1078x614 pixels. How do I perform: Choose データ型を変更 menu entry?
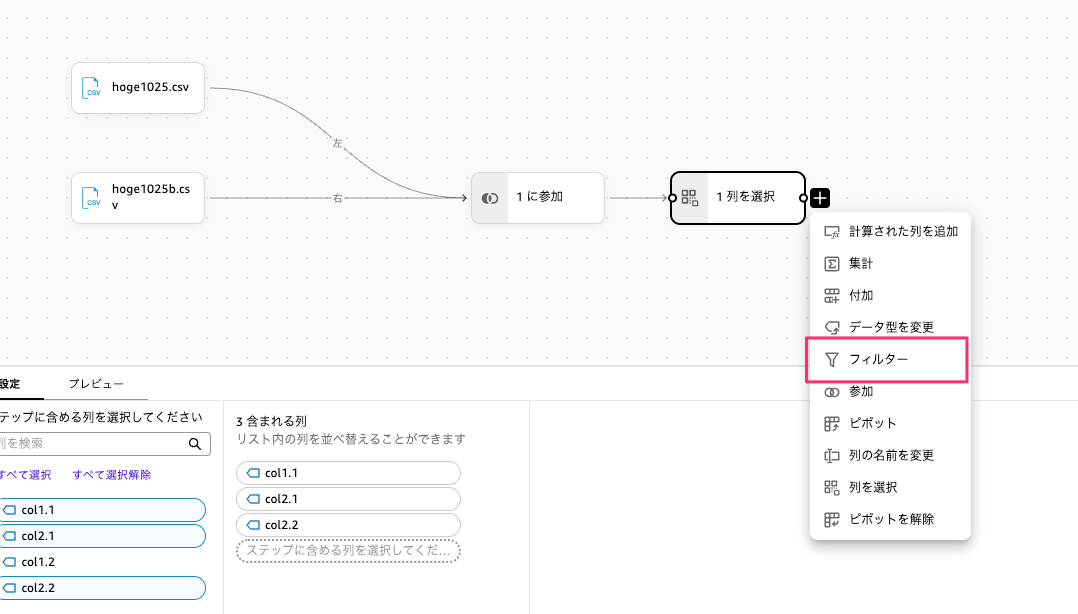(x=891, y=328)
